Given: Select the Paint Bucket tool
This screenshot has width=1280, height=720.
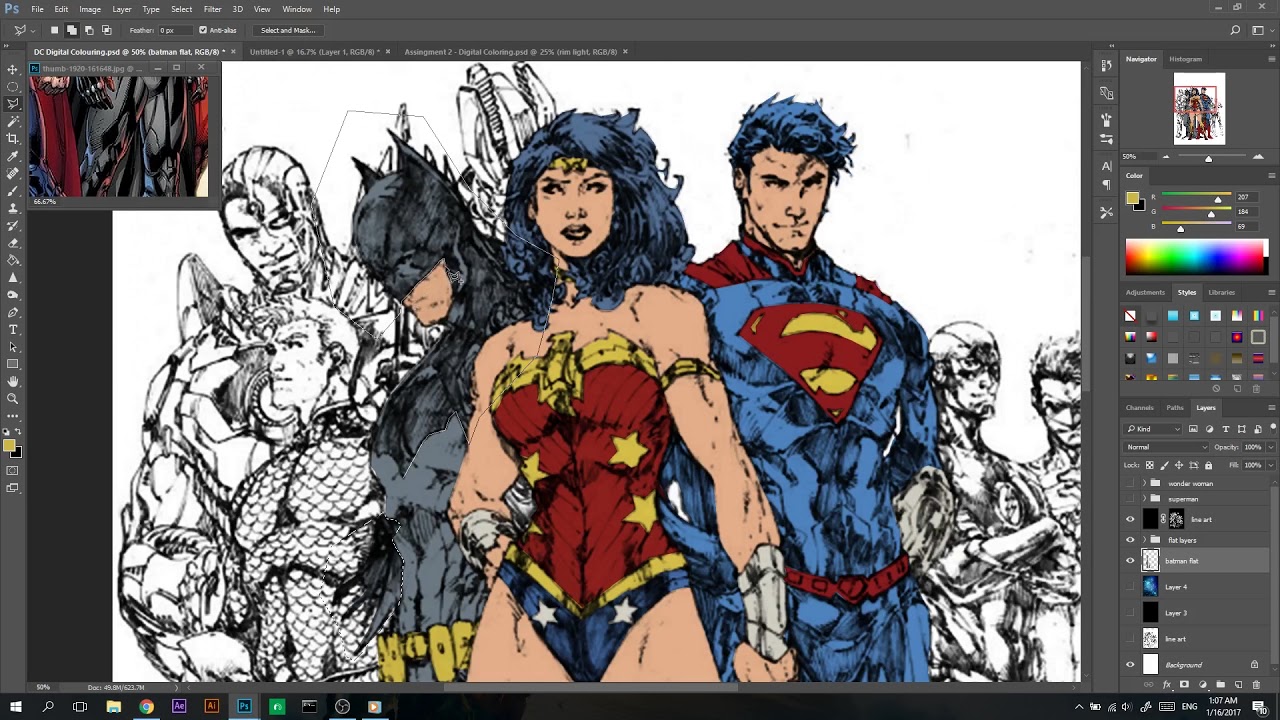Looking at the screenshot, I should [x=13, y=260].
